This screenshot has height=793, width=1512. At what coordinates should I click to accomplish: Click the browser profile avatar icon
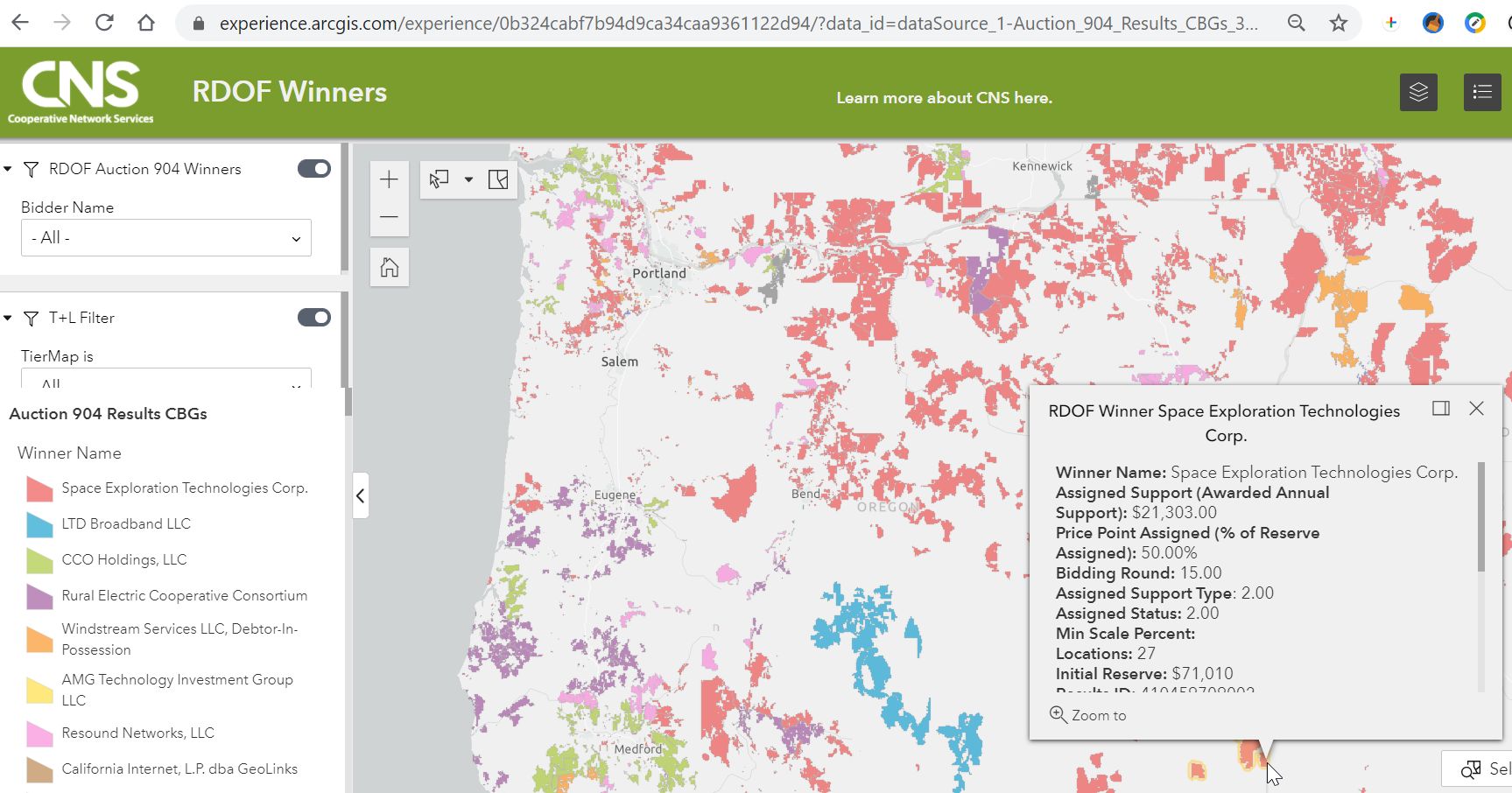click(1433, 24)
